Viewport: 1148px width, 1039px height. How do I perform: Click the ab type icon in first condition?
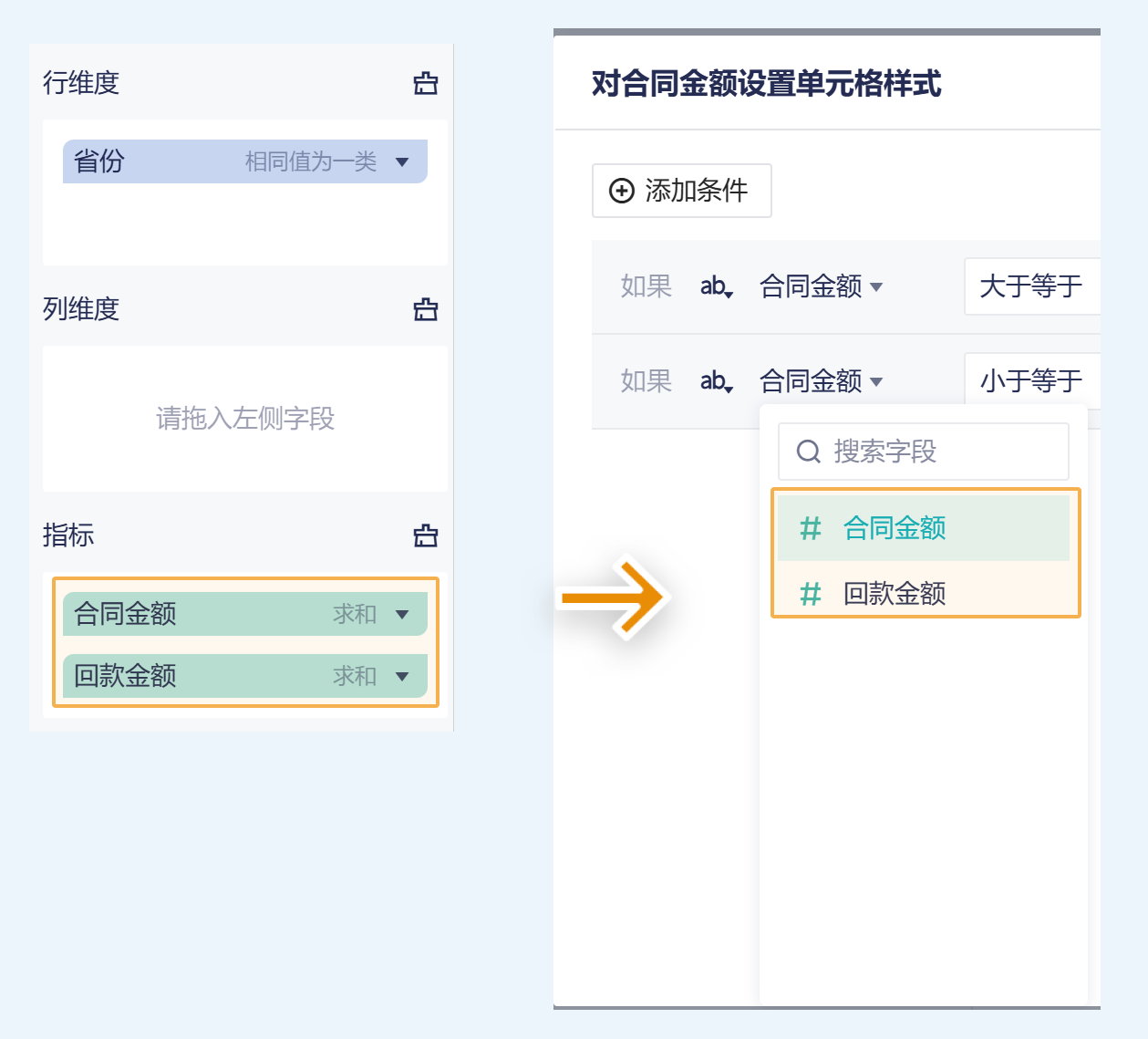click(x=717, y=286)
